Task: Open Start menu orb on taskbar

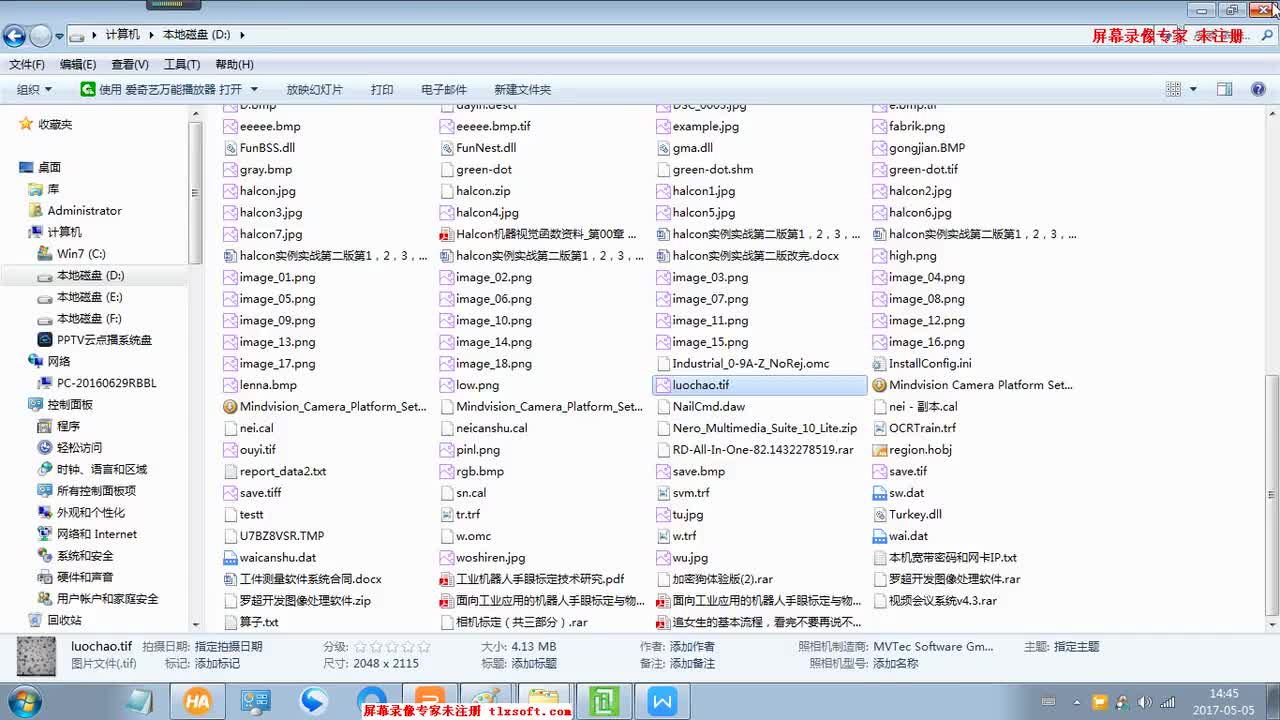Action: [x=23, y=701]
